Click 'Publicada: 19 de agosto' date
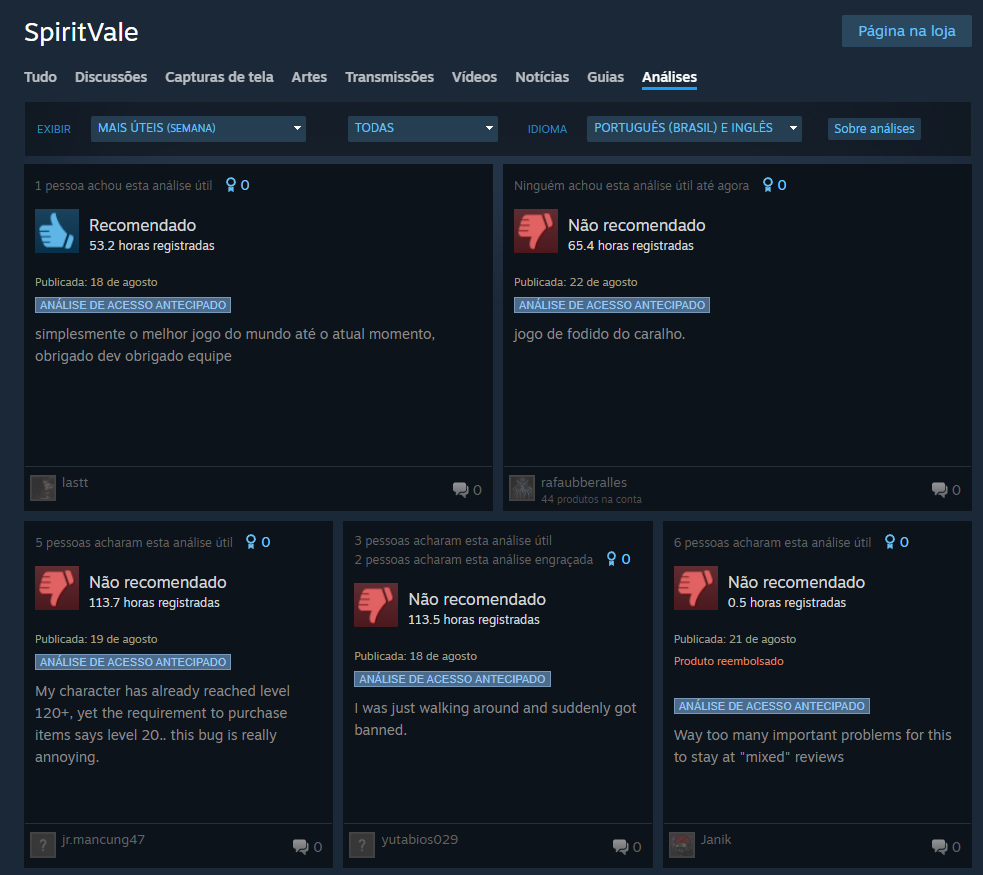This screenshot has width=983, height=875. (x=96, y=639)
